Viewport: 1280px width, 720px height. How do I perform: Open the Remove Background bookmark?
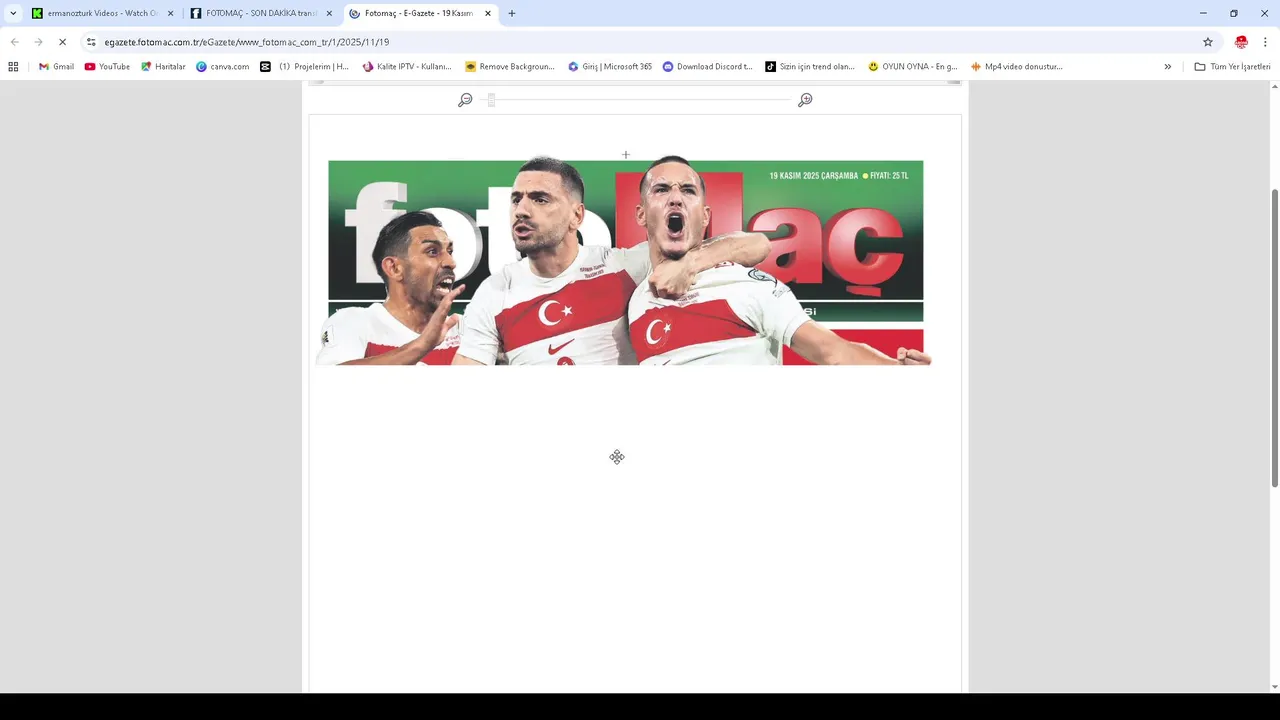click(509, 67)
